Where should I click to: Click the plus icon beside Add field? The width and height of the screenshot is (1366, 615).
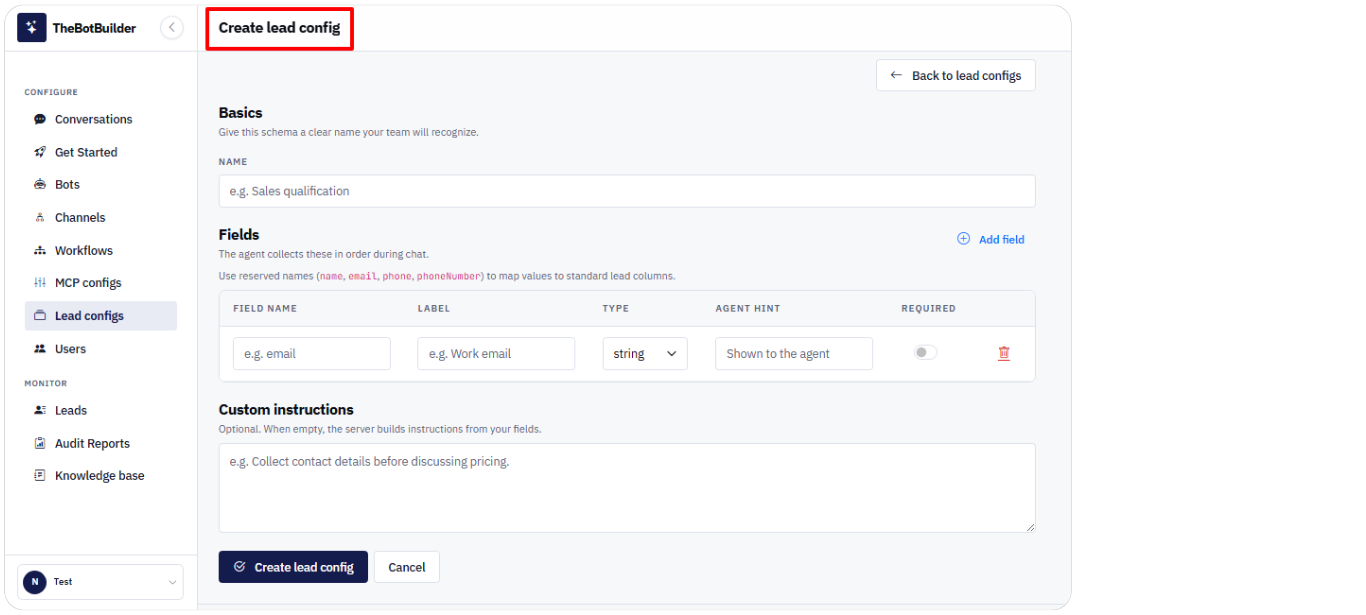[x=964, y=239]
